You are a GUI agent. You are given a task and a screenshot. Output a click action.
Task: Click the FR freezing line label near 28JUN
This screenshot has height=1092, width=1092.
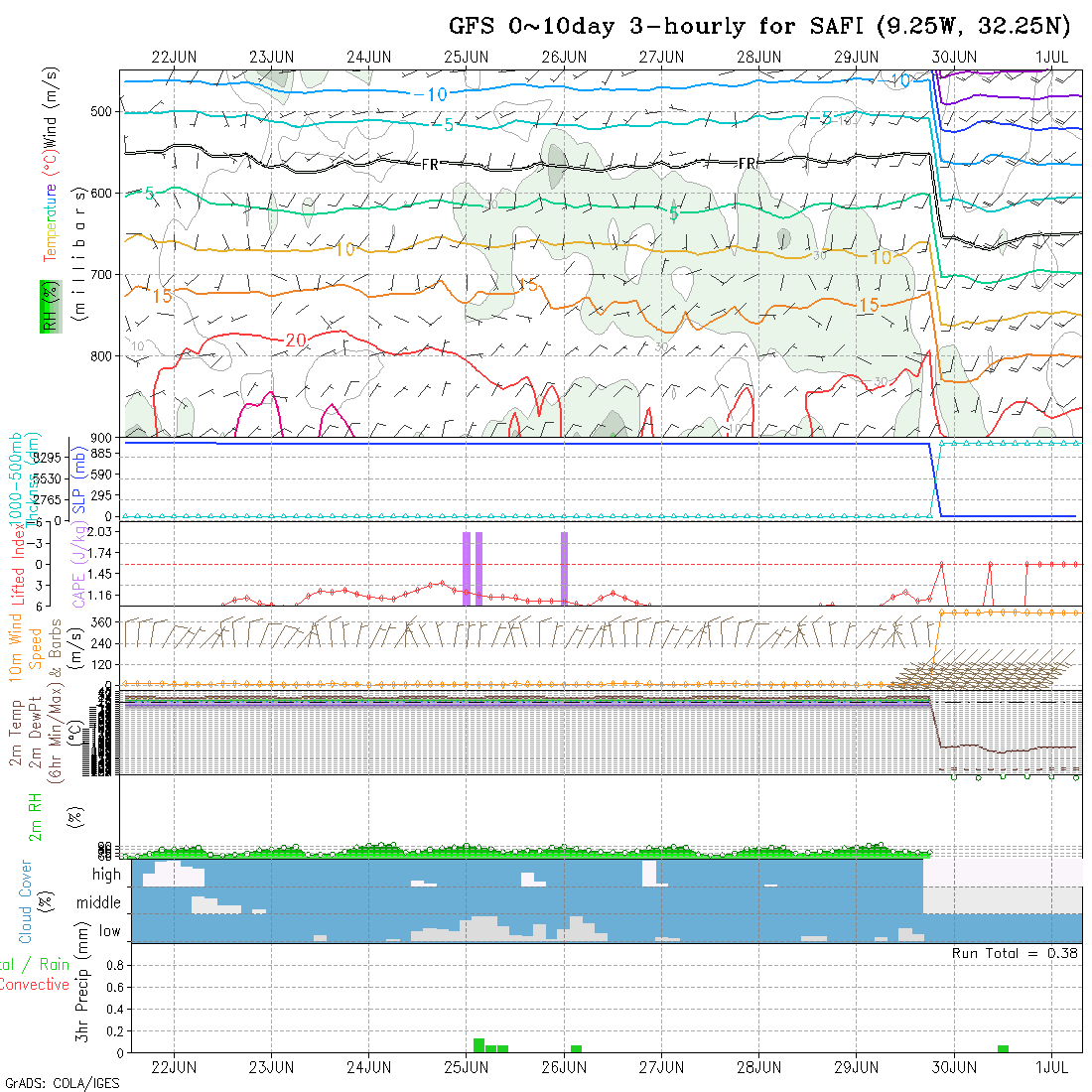point(747,164)
